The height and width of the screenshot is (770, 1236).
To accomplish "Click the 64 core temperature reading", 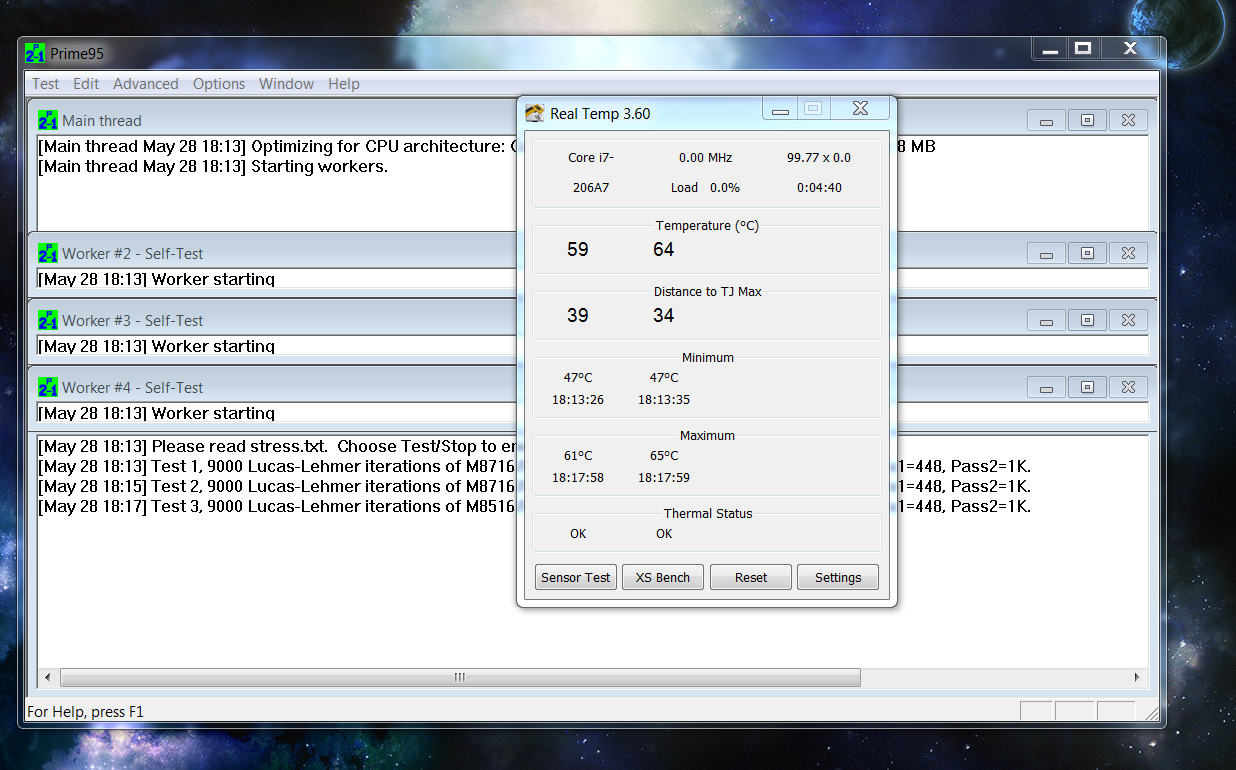I will point(664,250).
